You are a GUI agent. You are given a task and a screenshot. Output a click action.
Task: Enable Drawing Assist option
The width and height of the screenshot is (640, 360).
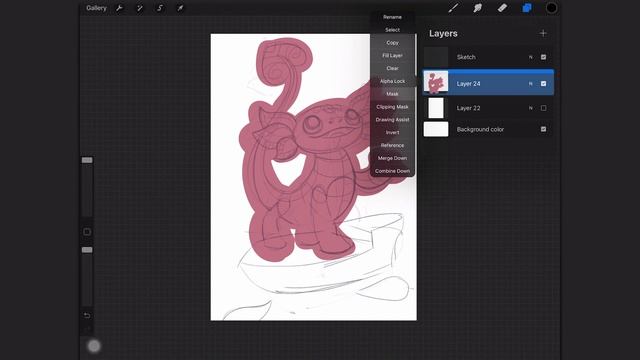click(x=392, y=120)
